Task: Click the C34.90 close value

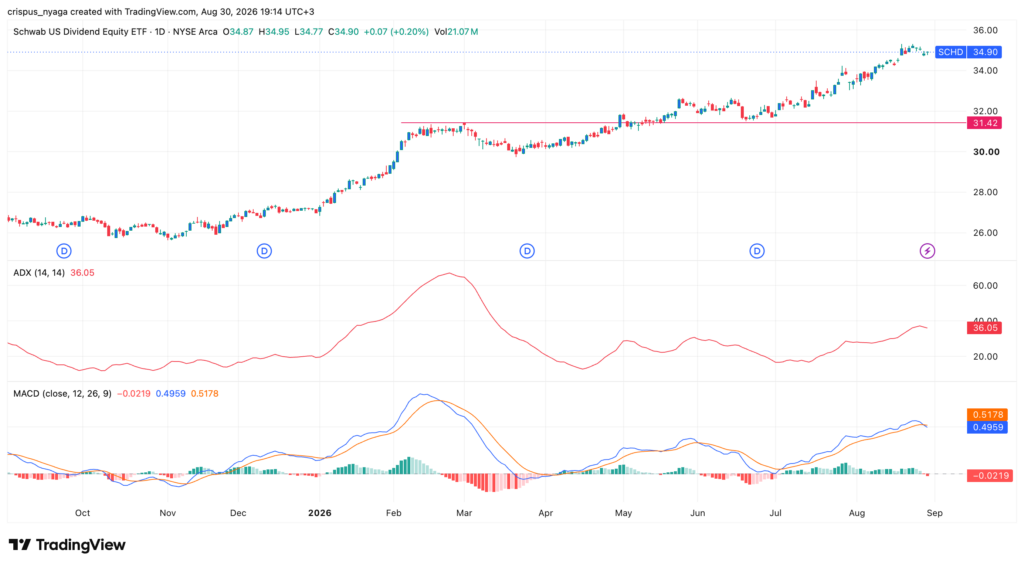Action: pyautogui.click(x=343, y=31)
